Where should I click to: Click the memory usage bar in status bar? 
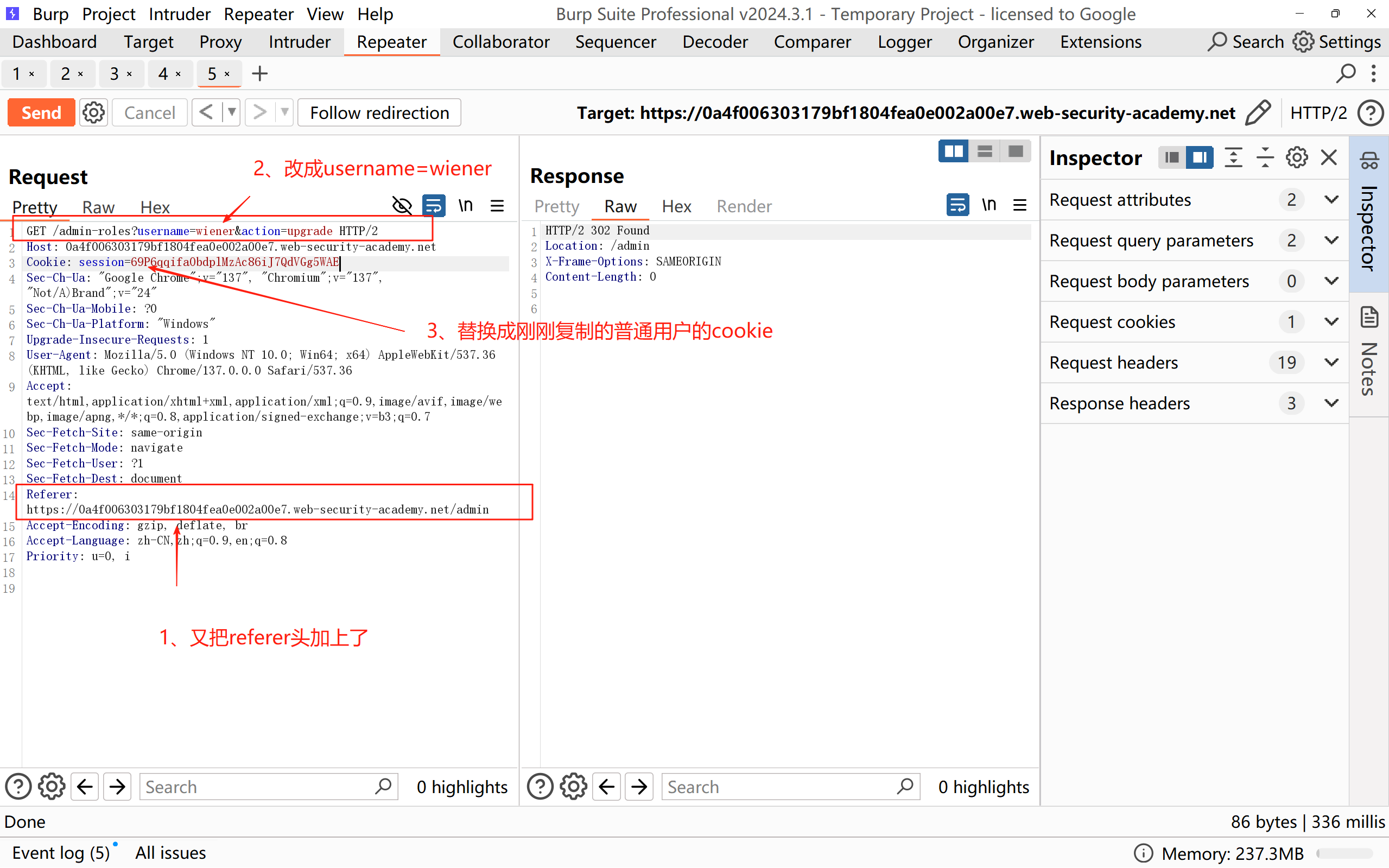(x=1344, y=854)
